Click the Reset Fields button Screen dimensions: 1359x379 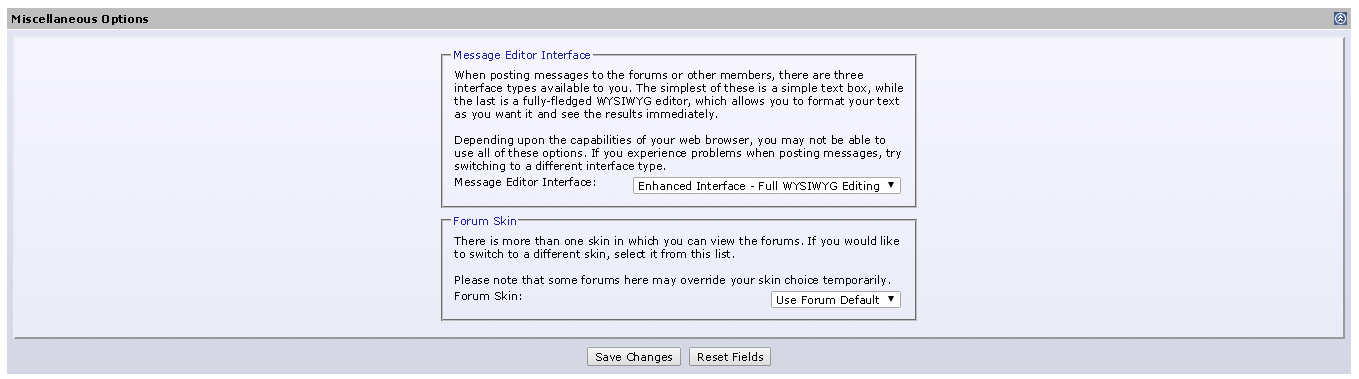(730, 357)
